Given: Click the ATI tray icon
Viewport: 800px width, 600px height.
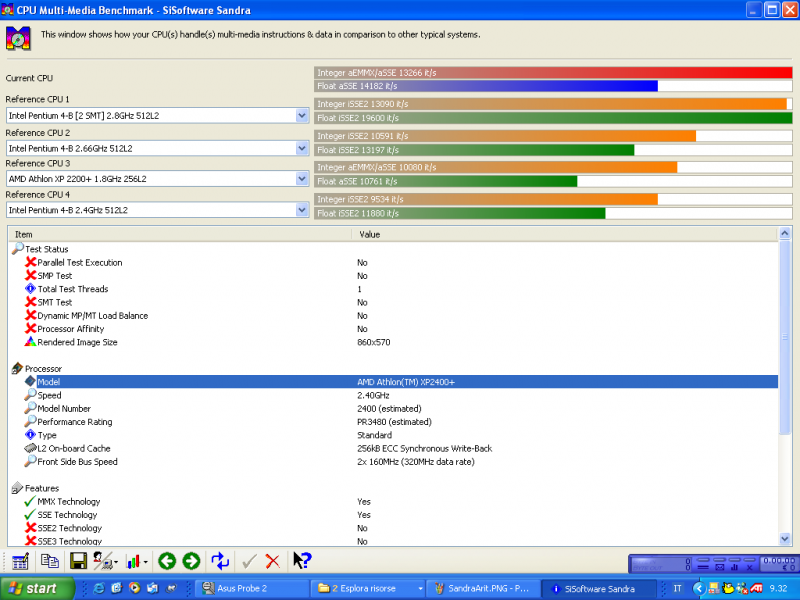Looking at the screenshot, I should point(757,588).
